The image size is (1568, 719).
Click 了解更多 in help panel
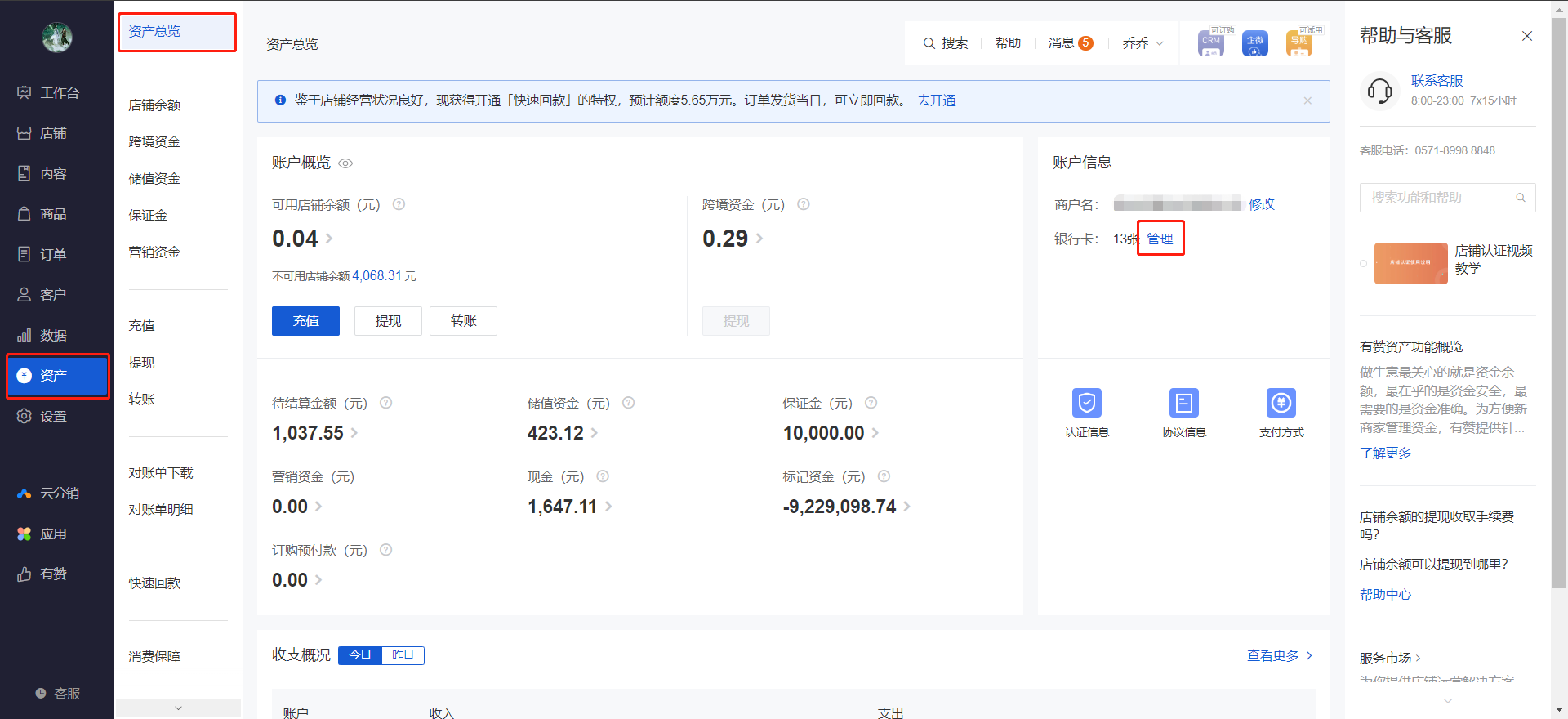point(1385,453)
